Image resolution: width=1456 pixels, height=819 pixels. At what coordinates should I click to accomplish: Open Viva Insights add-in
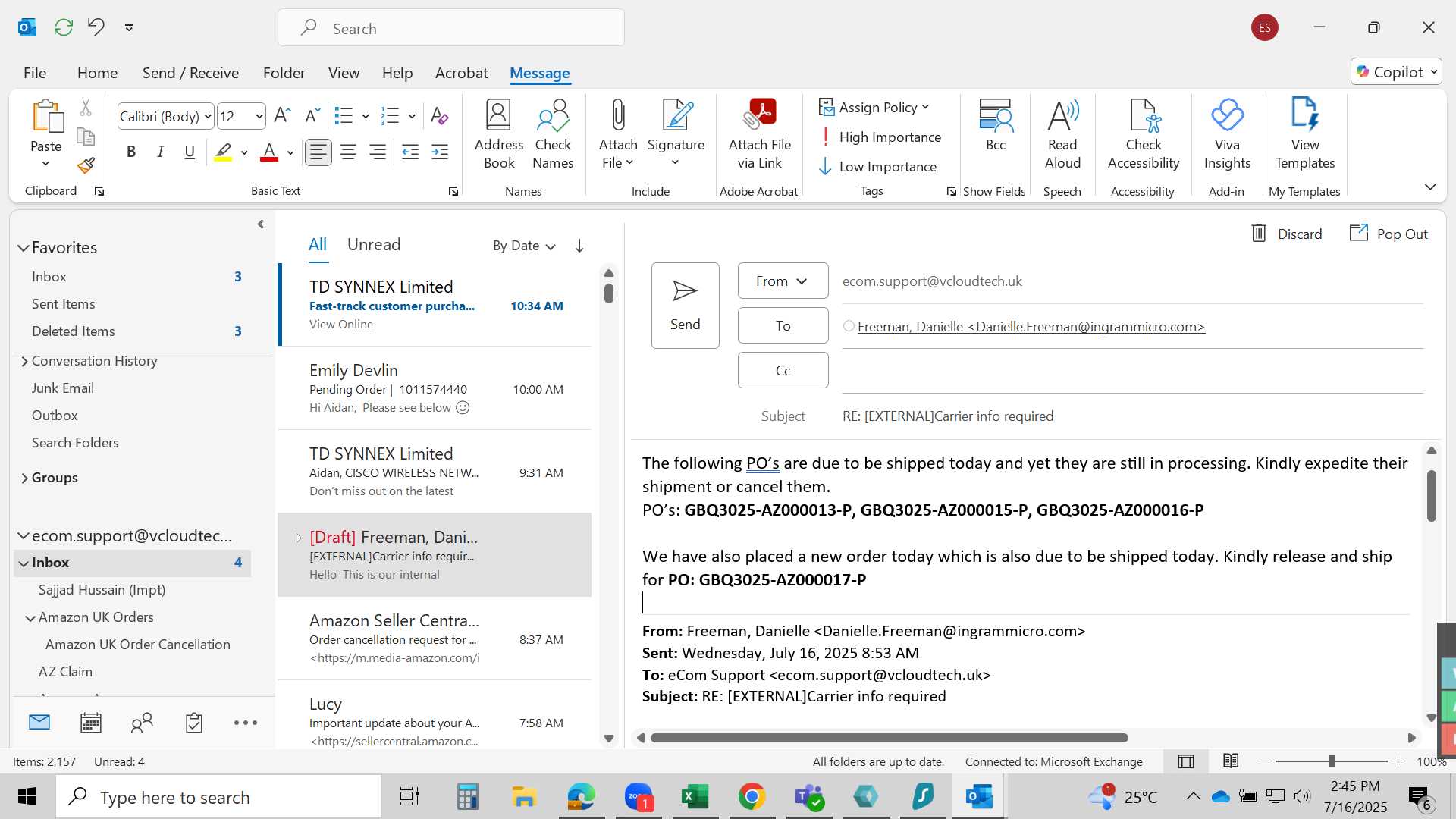1227,135
